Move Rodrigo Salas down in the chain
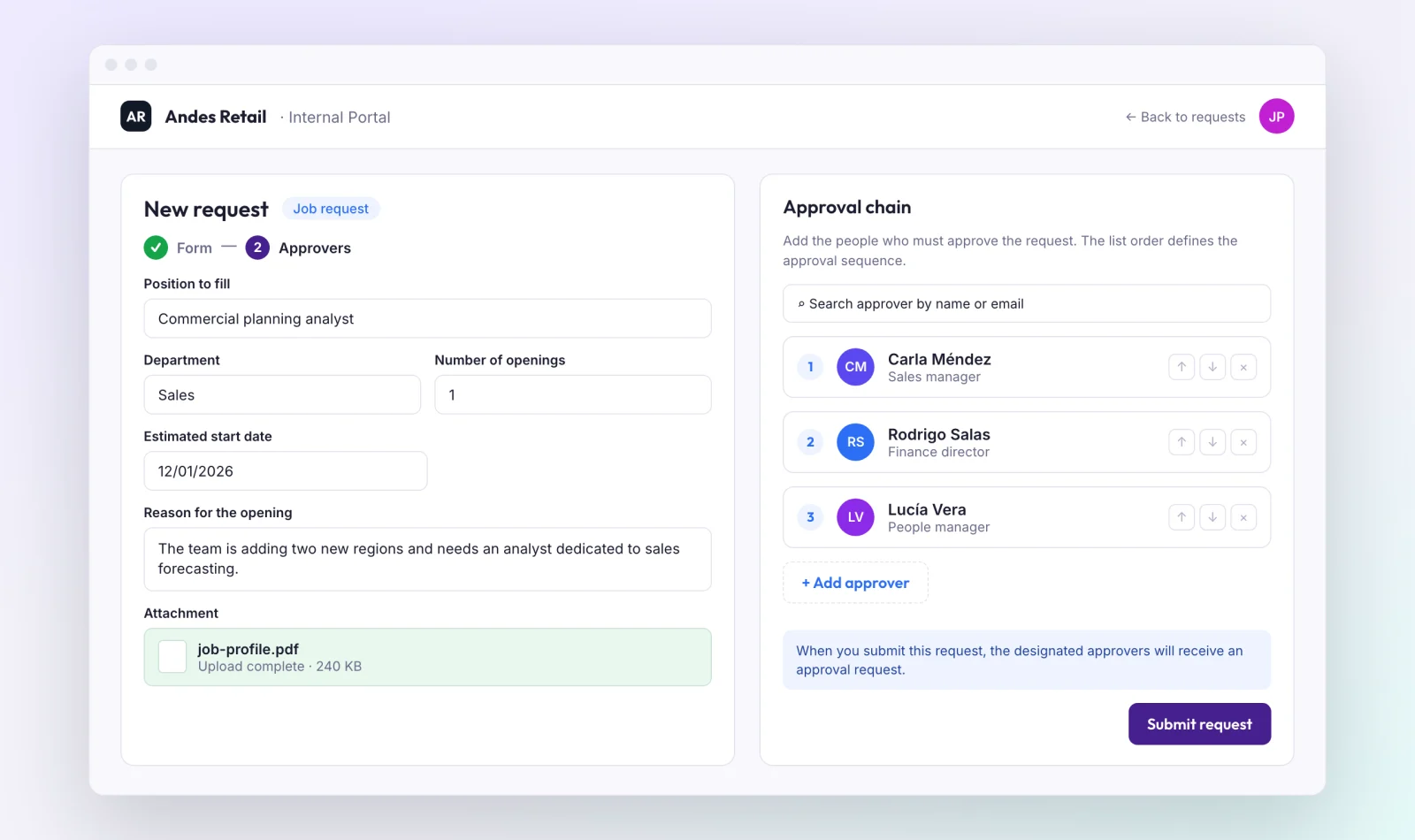Image resolution: width=1415 pixels, height=840 pixels. click(1212, 442)
